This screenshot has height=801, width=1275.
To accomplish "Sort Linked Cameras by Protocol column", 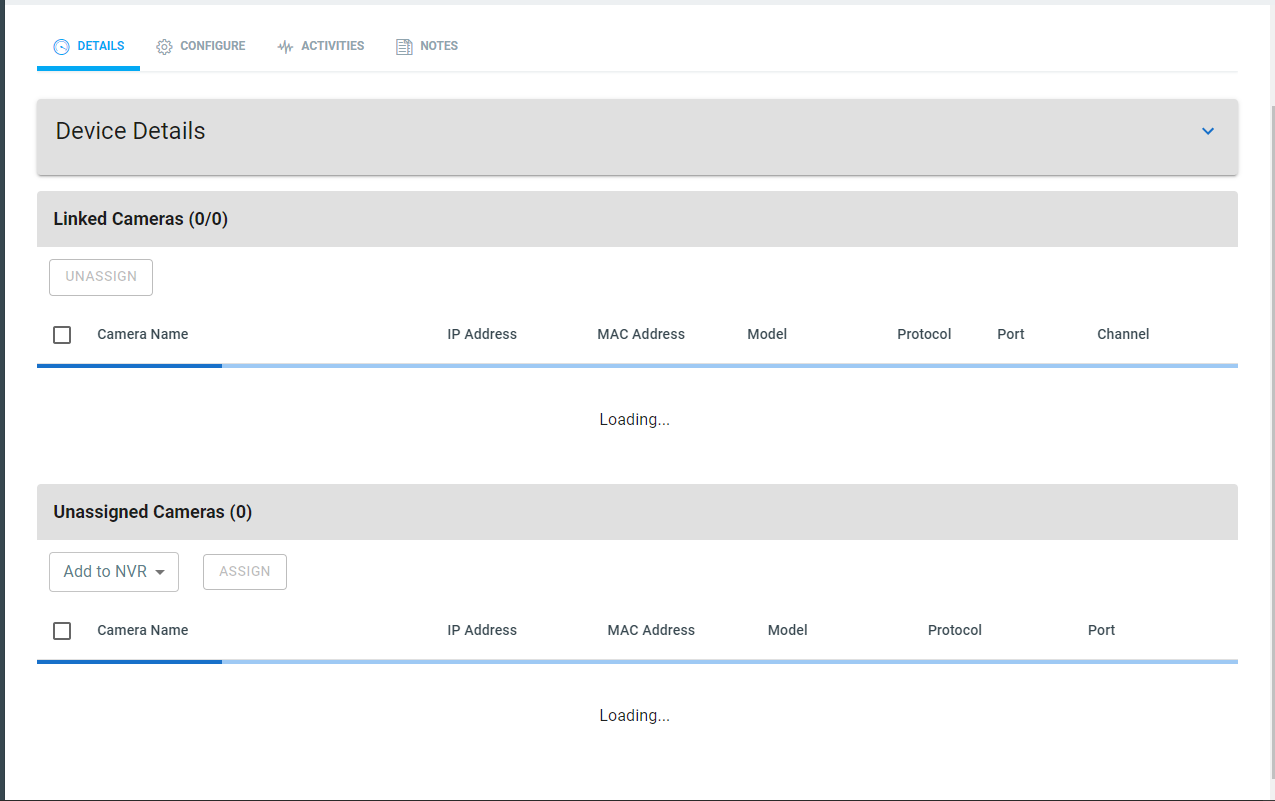I will pos(924,334).
